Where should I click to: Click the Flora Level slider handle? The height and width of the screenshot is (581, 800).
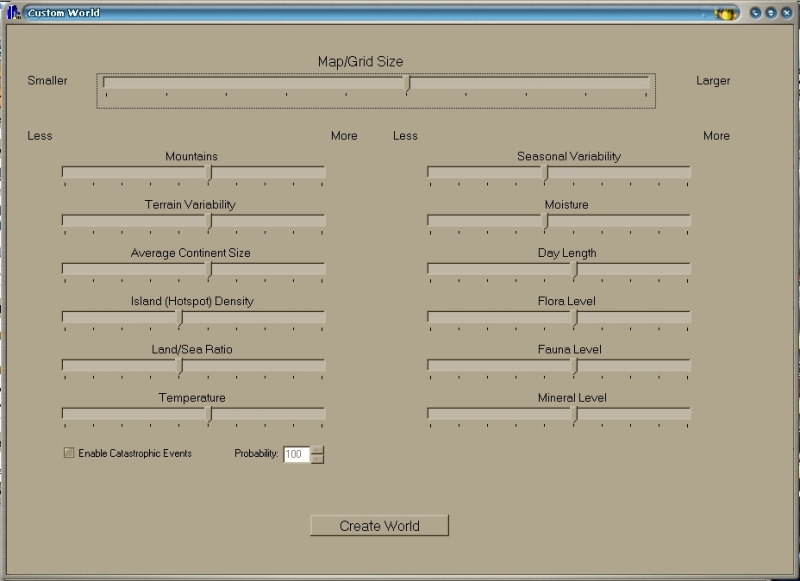click(574, 318)
